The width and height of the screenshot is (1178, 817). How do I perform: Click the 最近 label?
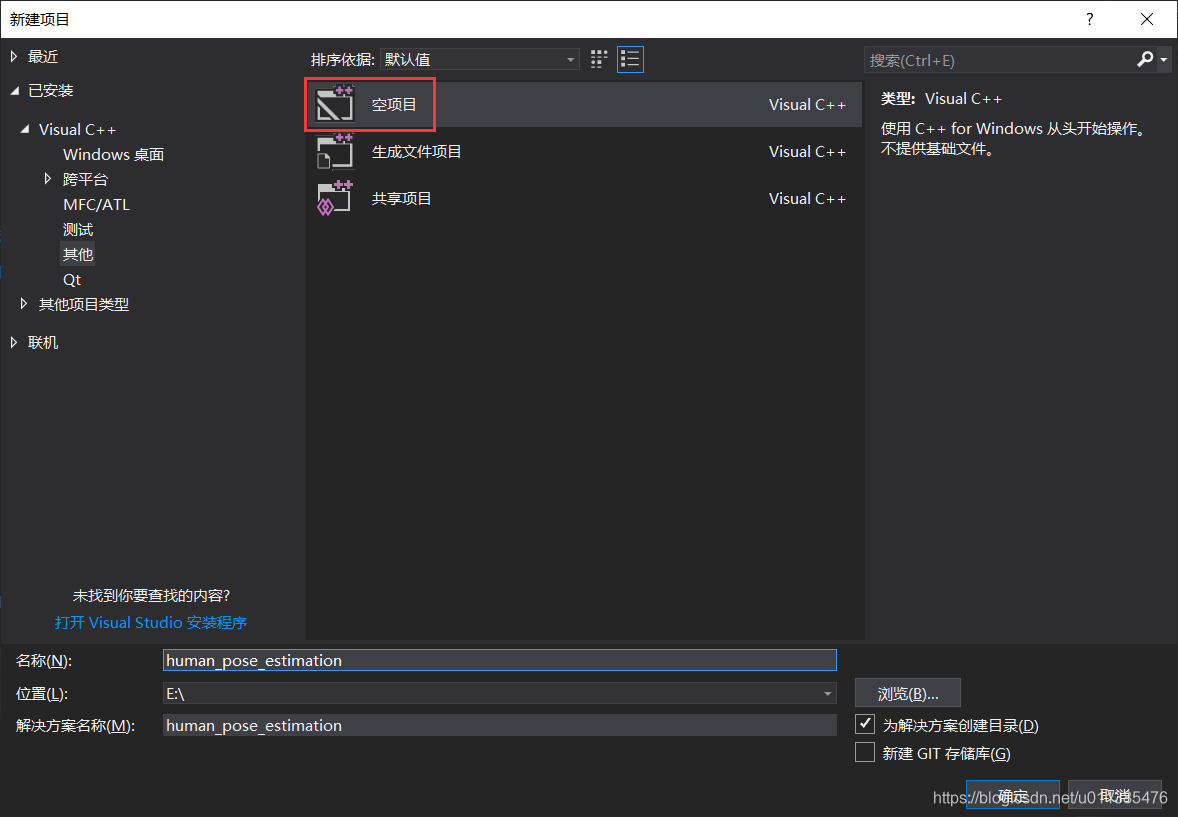pos(43,56)
